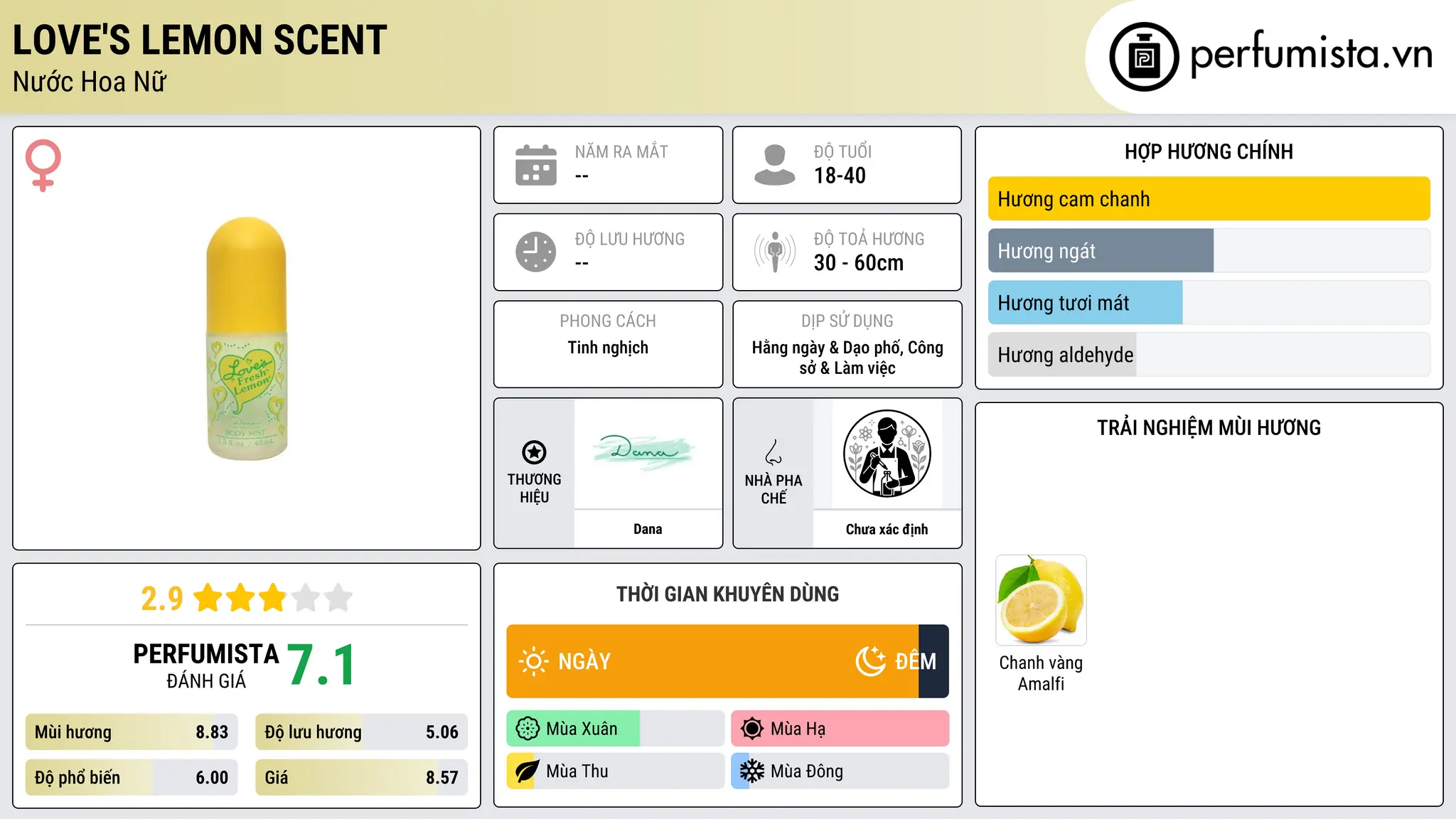Click the HỢP HƯƠNG CHÍNH heading
This screenshot has width=1456, height=819.
coord(1209,151)
